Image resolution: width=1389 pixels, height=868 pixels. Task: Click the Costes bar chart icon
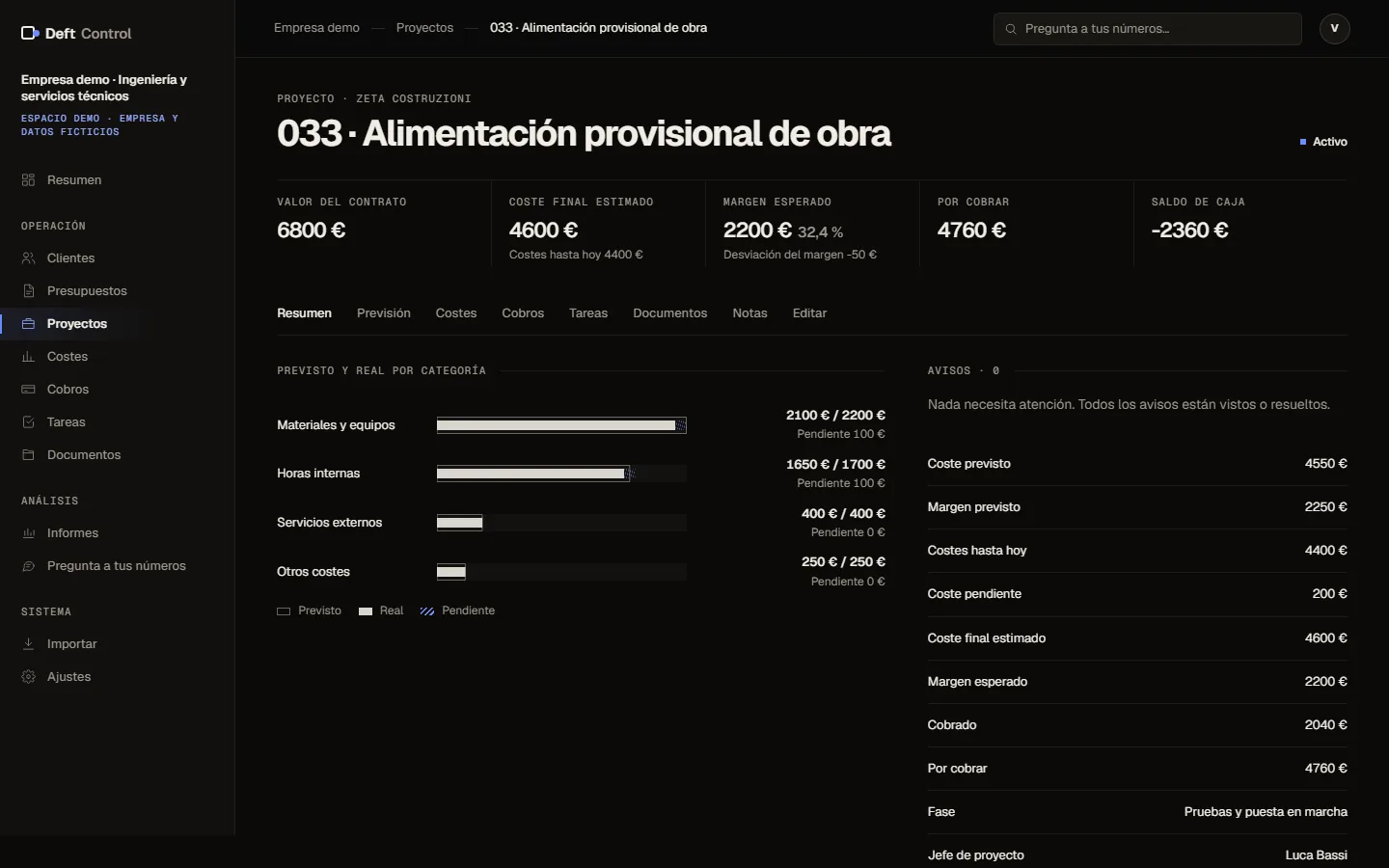click(x=28, y=357)
